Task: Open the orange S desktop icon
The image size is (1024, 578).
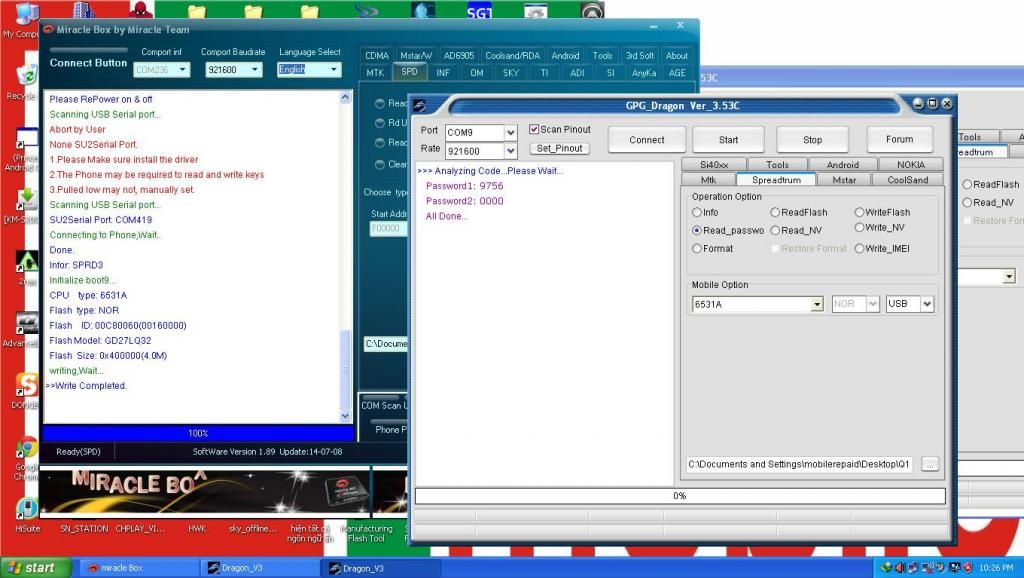Action: [26, 391]
